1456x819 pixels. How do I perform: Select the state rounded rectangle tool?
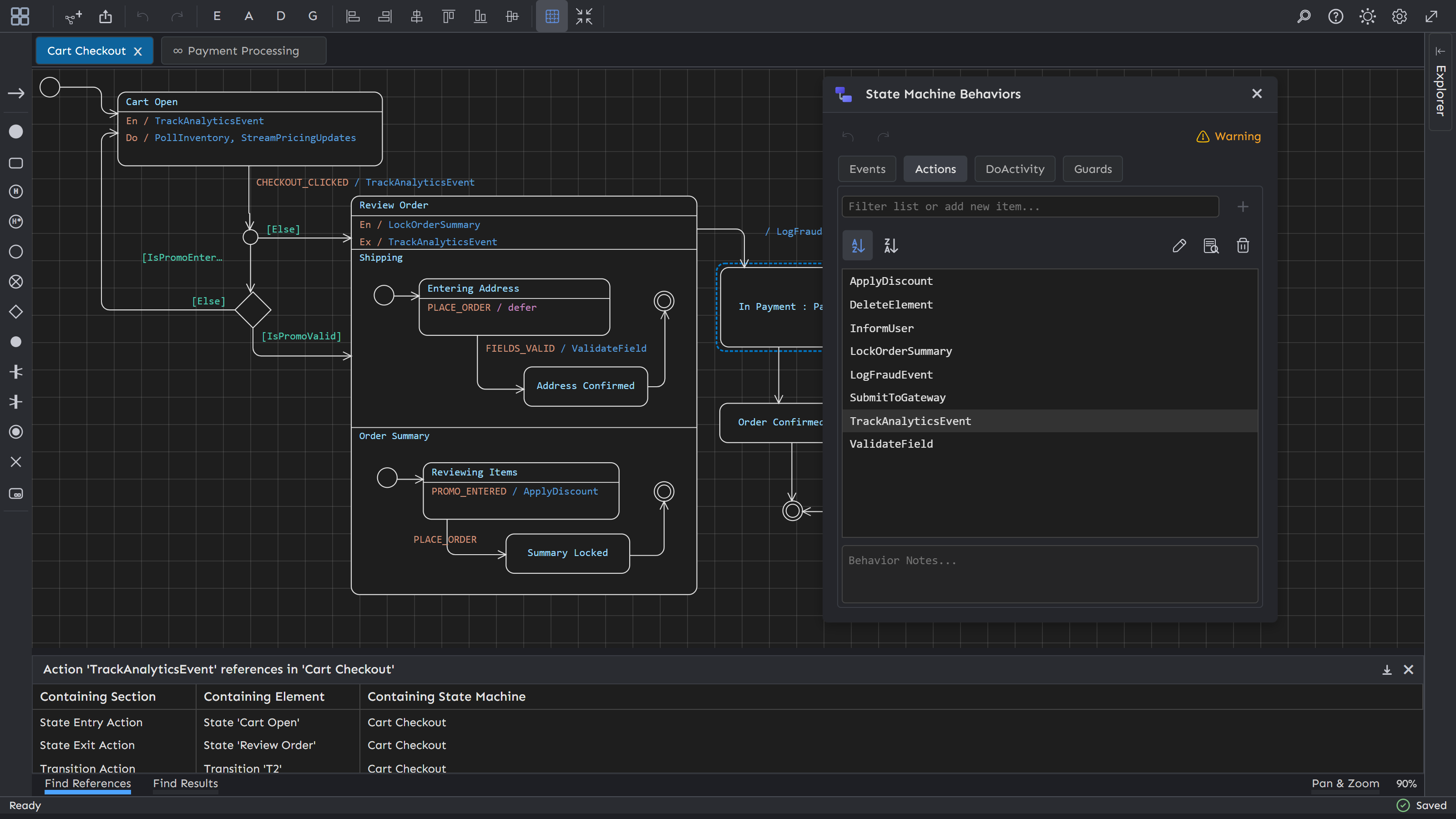16,163
